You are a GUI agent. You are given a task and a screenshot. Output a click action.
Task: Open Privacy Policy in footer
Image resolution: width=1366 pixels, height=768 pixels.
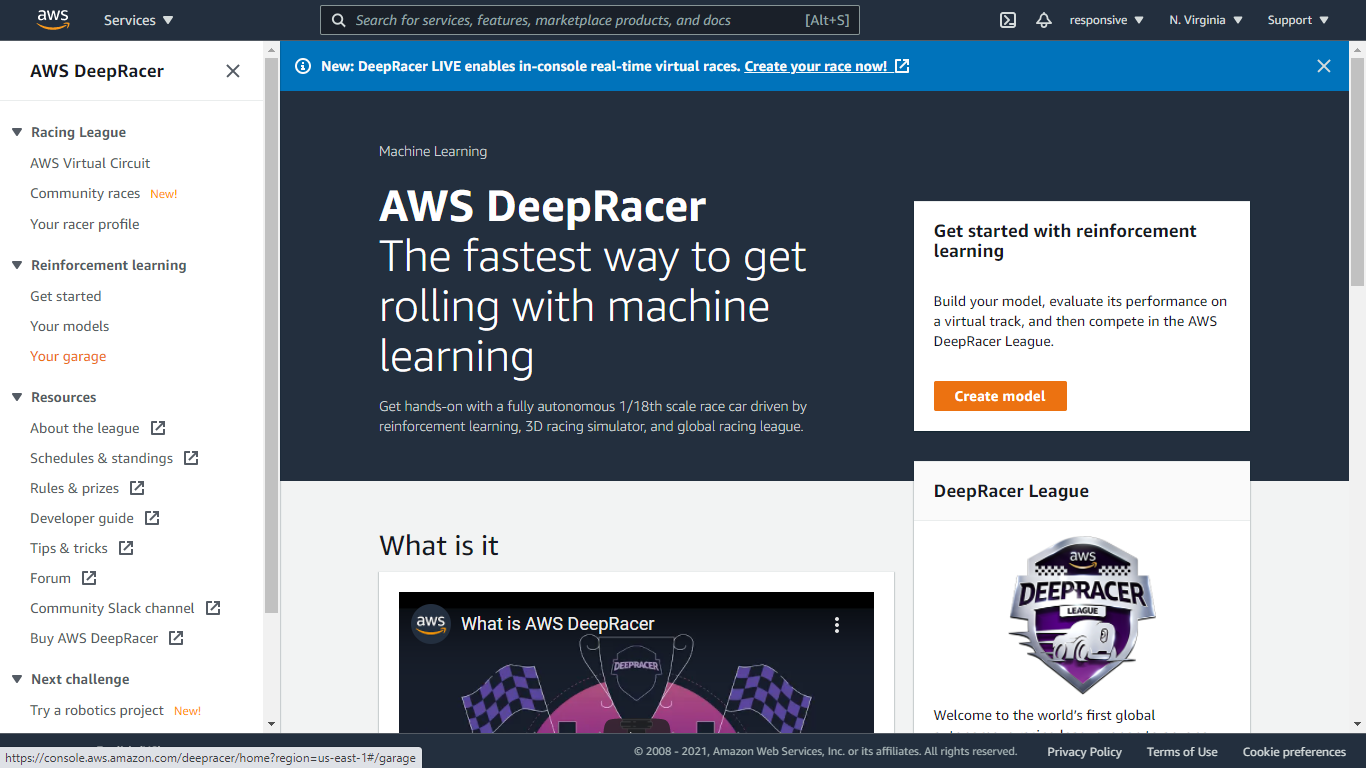(1084, 752)
